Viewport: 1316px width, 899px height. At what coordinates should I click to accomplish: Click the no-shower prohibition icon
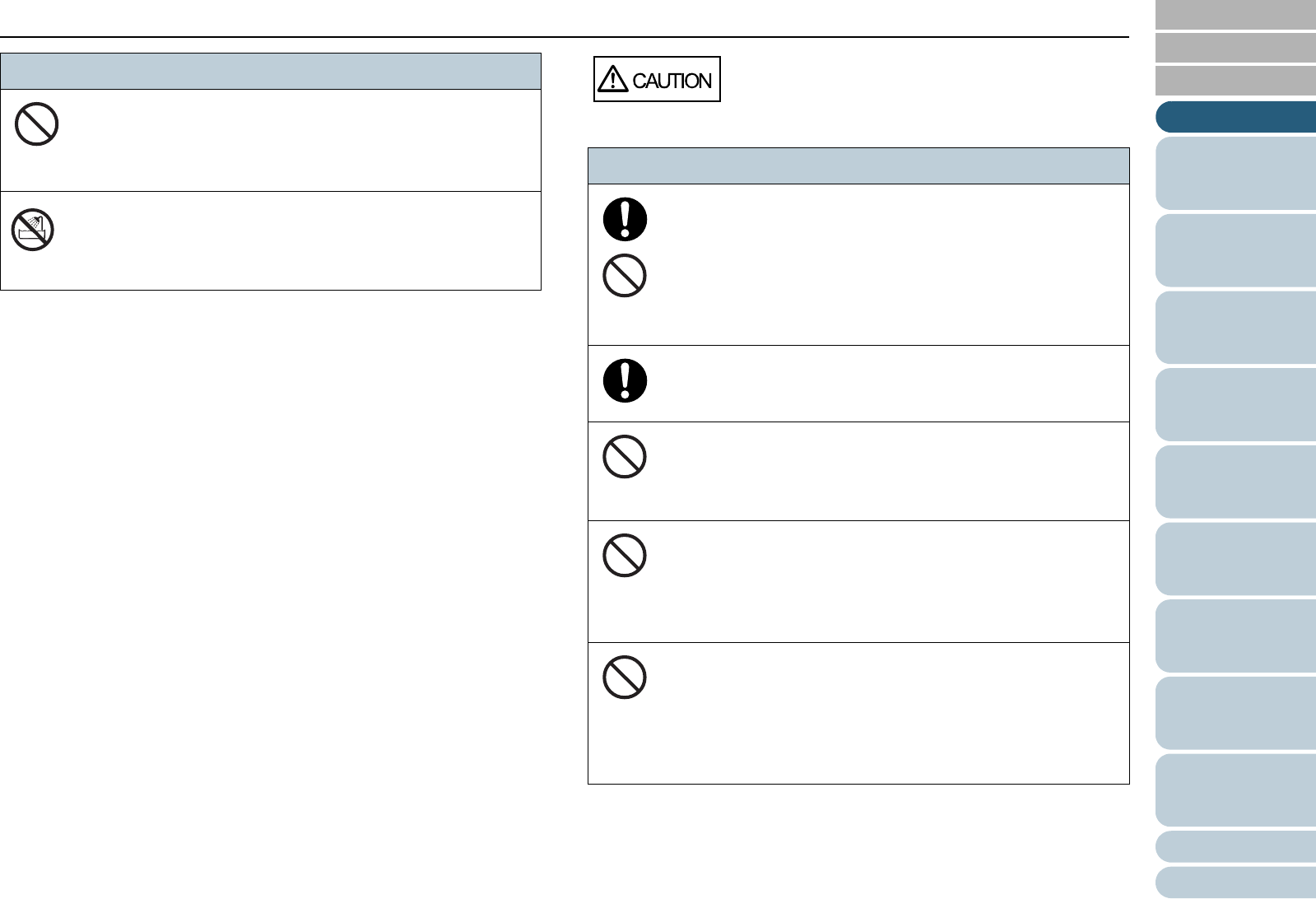coord(33,231)
